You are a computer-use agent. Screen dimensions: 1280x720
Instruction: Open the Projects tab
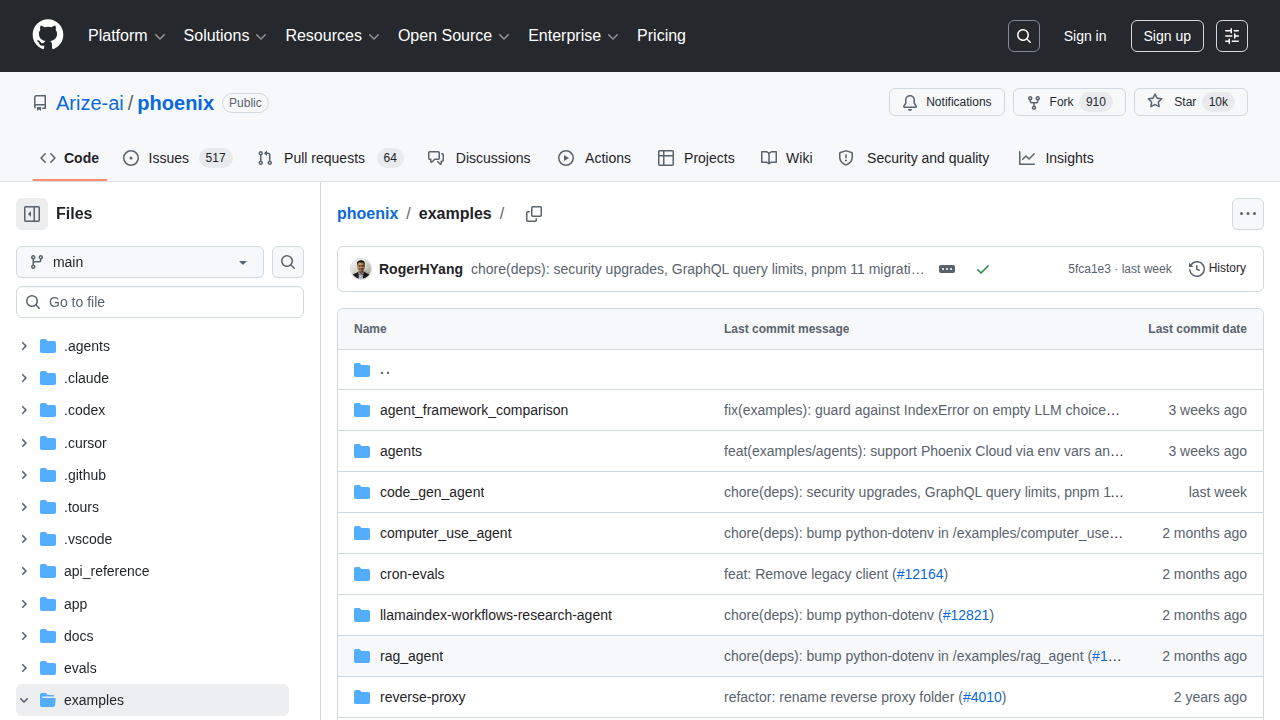(696, 158)
